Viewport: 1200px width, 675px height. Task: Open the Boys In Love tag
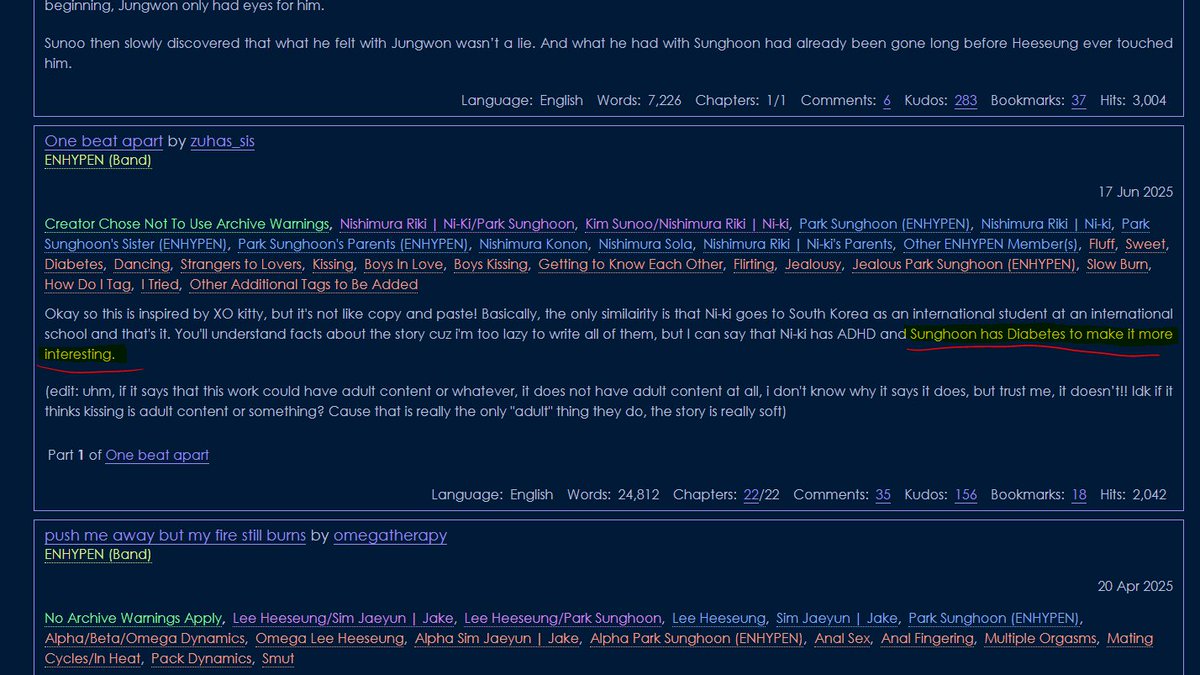point(403,264)
